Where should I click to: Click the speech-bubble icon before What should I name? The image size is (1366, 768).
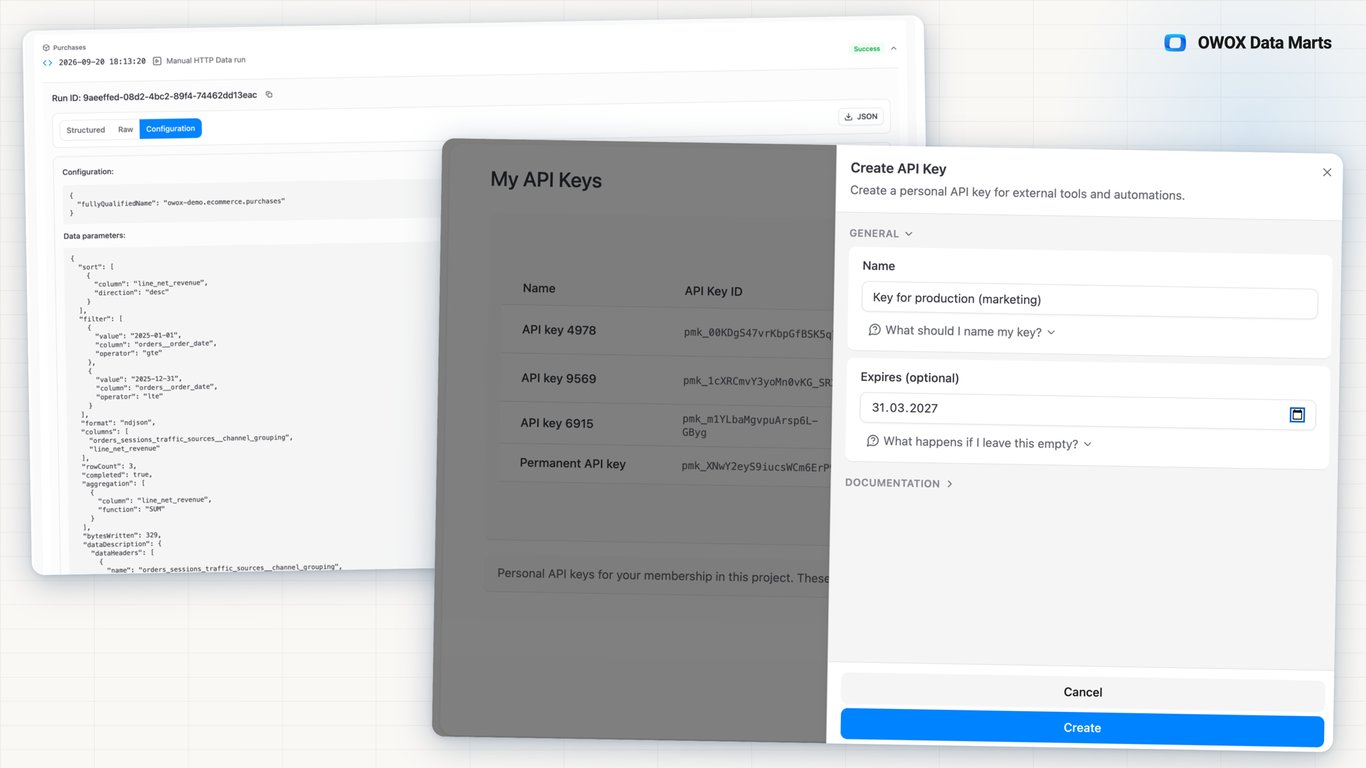[875, 330]
